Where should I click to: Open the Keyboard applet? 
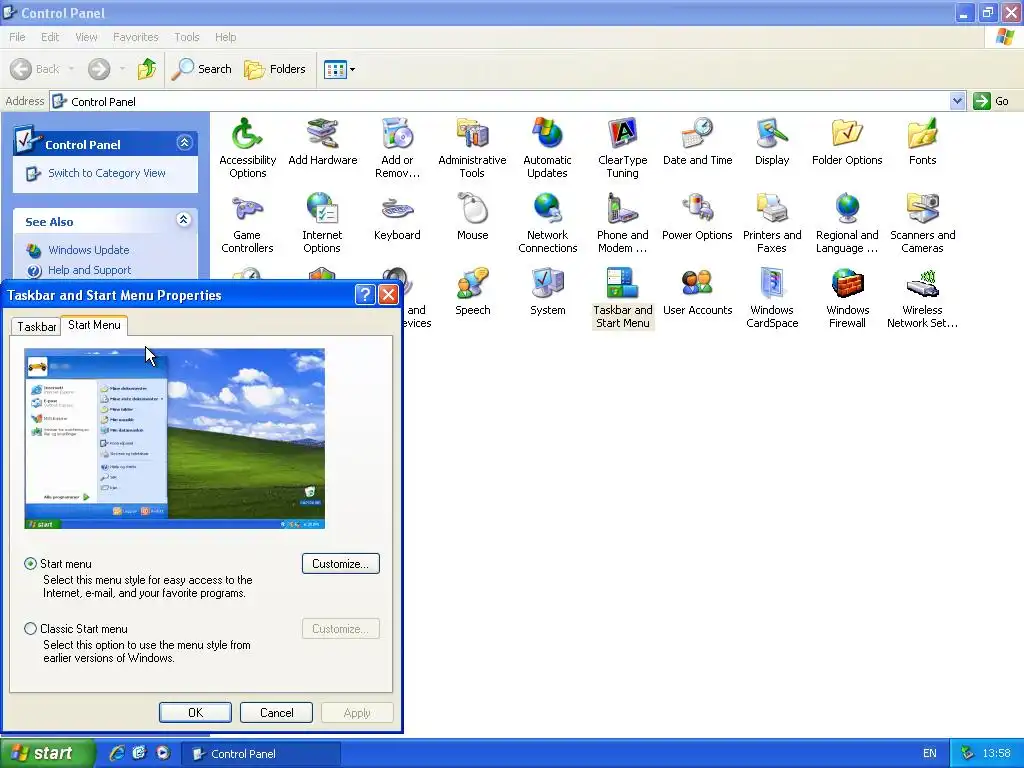[397, 217]
